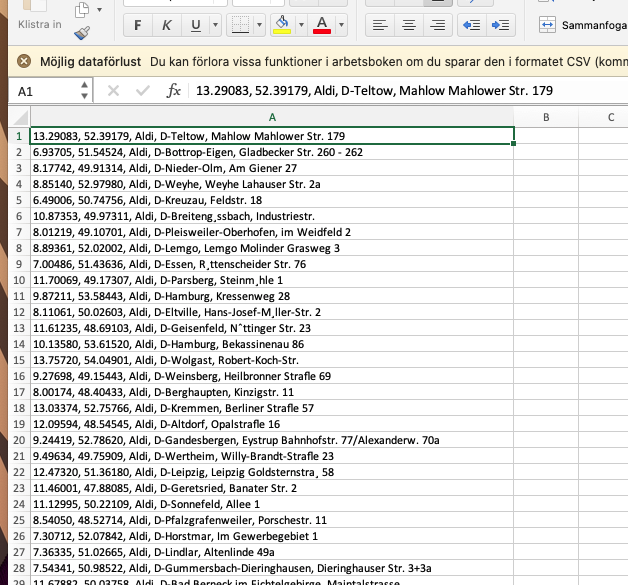Viewport: 628px width, 585px height.
Task: Open the cell borders tool
Action: pyautogui.click(x=243, y=24)
